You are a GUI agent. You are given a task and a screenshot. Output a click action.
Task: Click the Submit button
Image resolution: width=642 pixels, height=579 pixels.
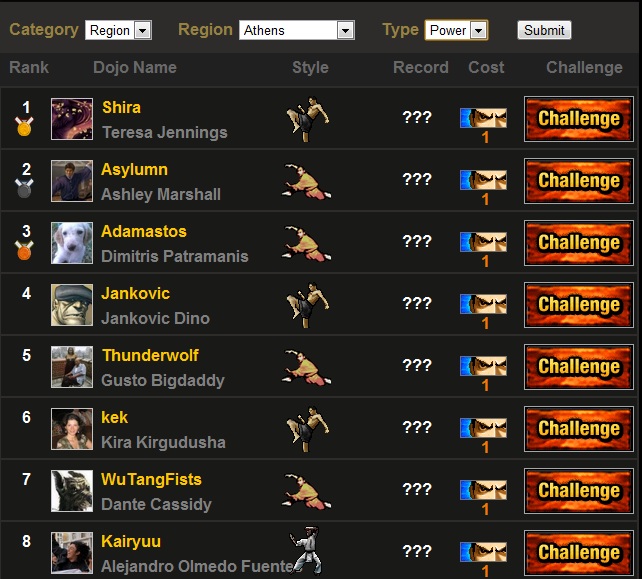tap(544, 30)
